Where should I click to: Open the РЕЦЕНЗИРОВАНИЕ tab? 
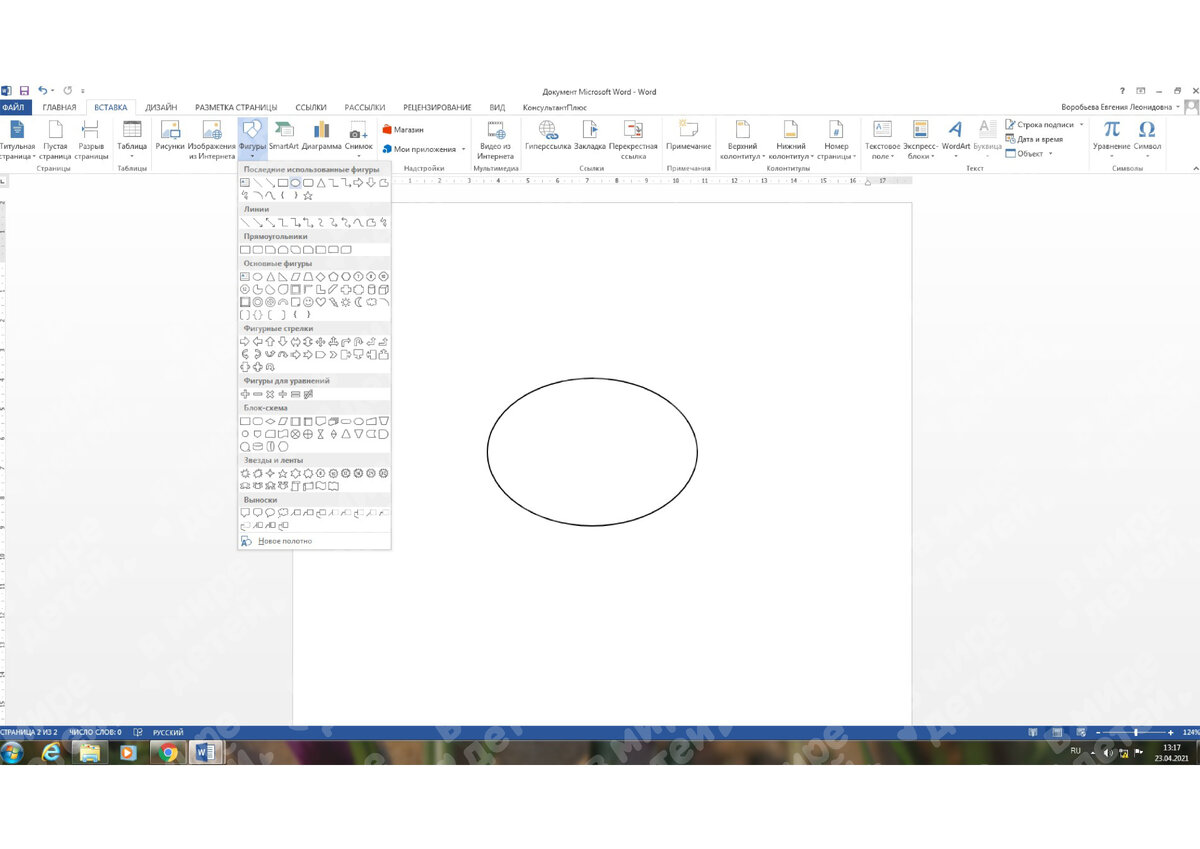(x=437, y=107)
